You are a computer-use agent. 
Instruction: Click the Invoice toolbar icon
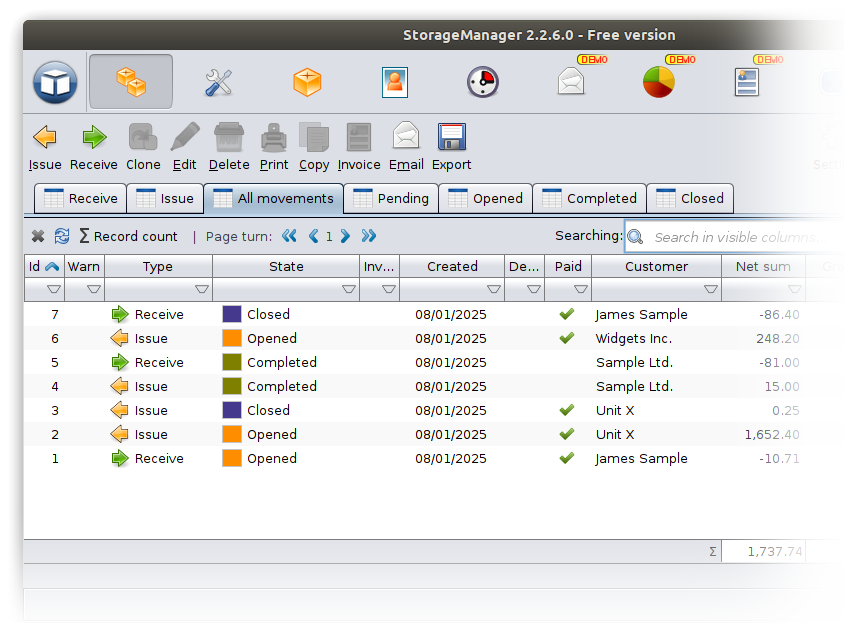tap(358, 137)
